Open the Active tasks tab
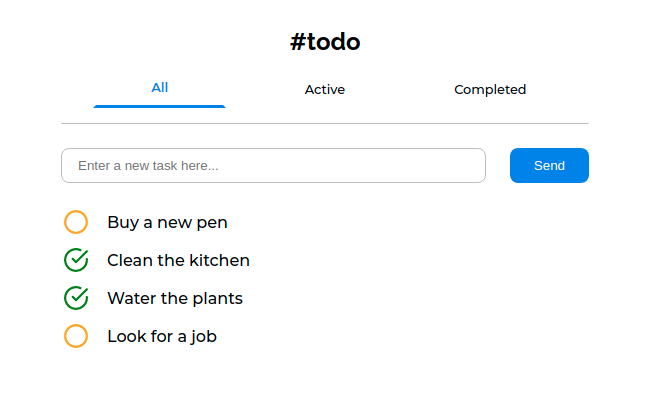 pyautogui.click(x=325, y=89)
